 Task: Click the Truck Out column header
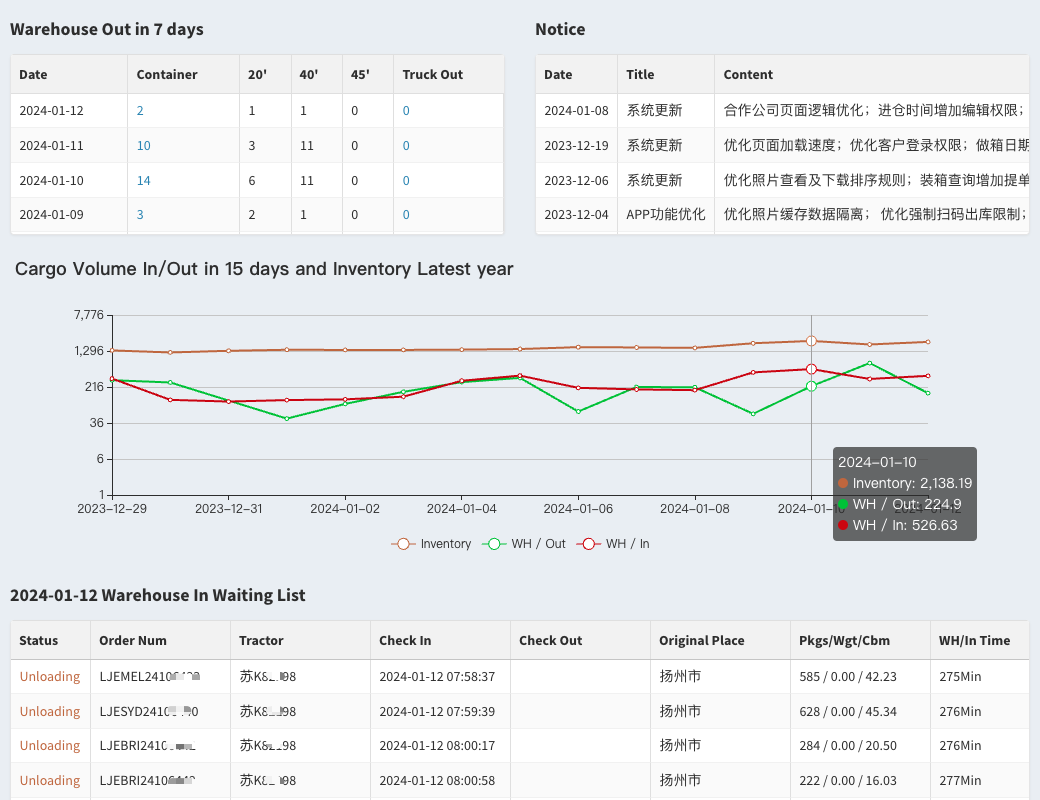(x=432, y=74)
